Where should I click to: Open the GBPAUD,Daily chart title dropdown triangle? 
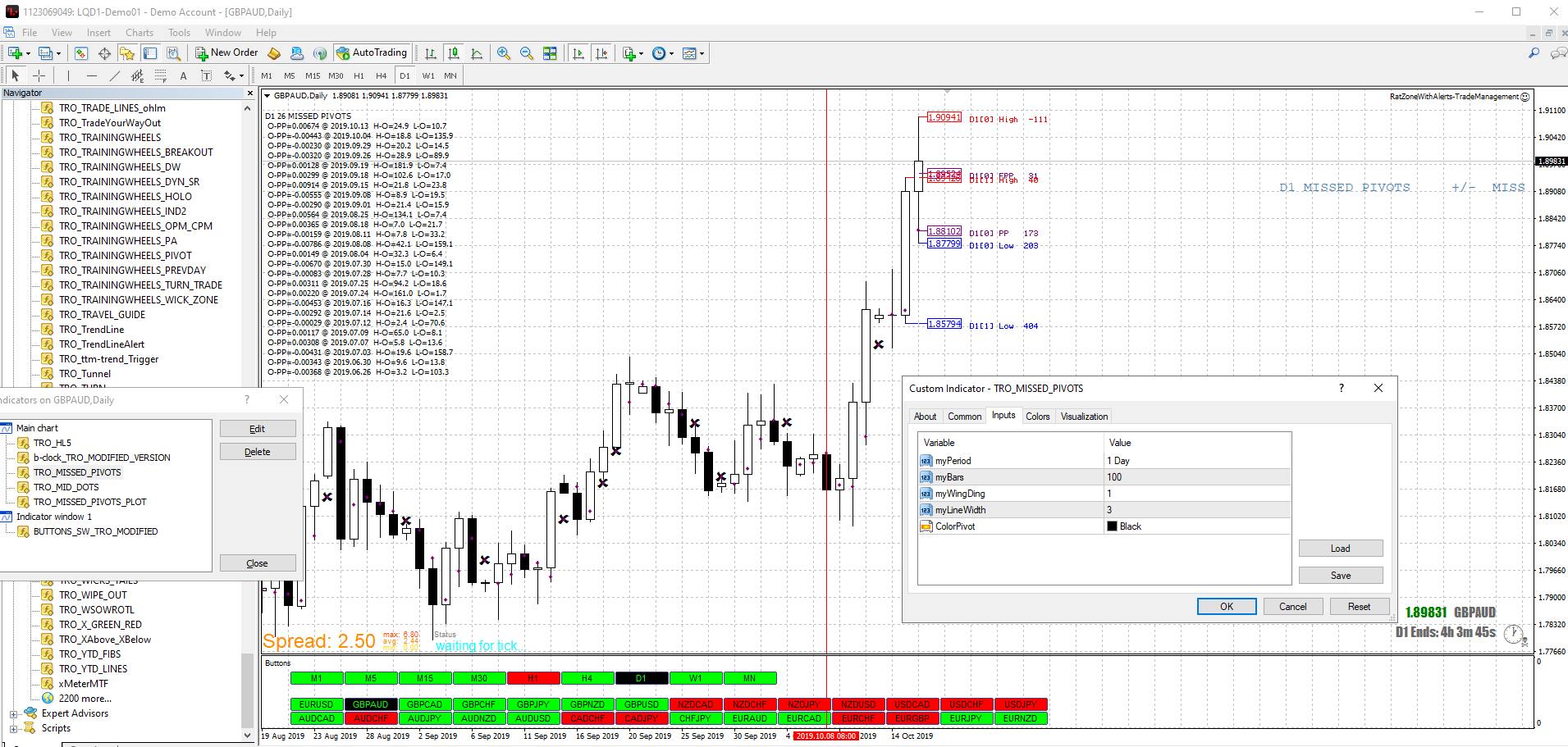tap(267, 96)
